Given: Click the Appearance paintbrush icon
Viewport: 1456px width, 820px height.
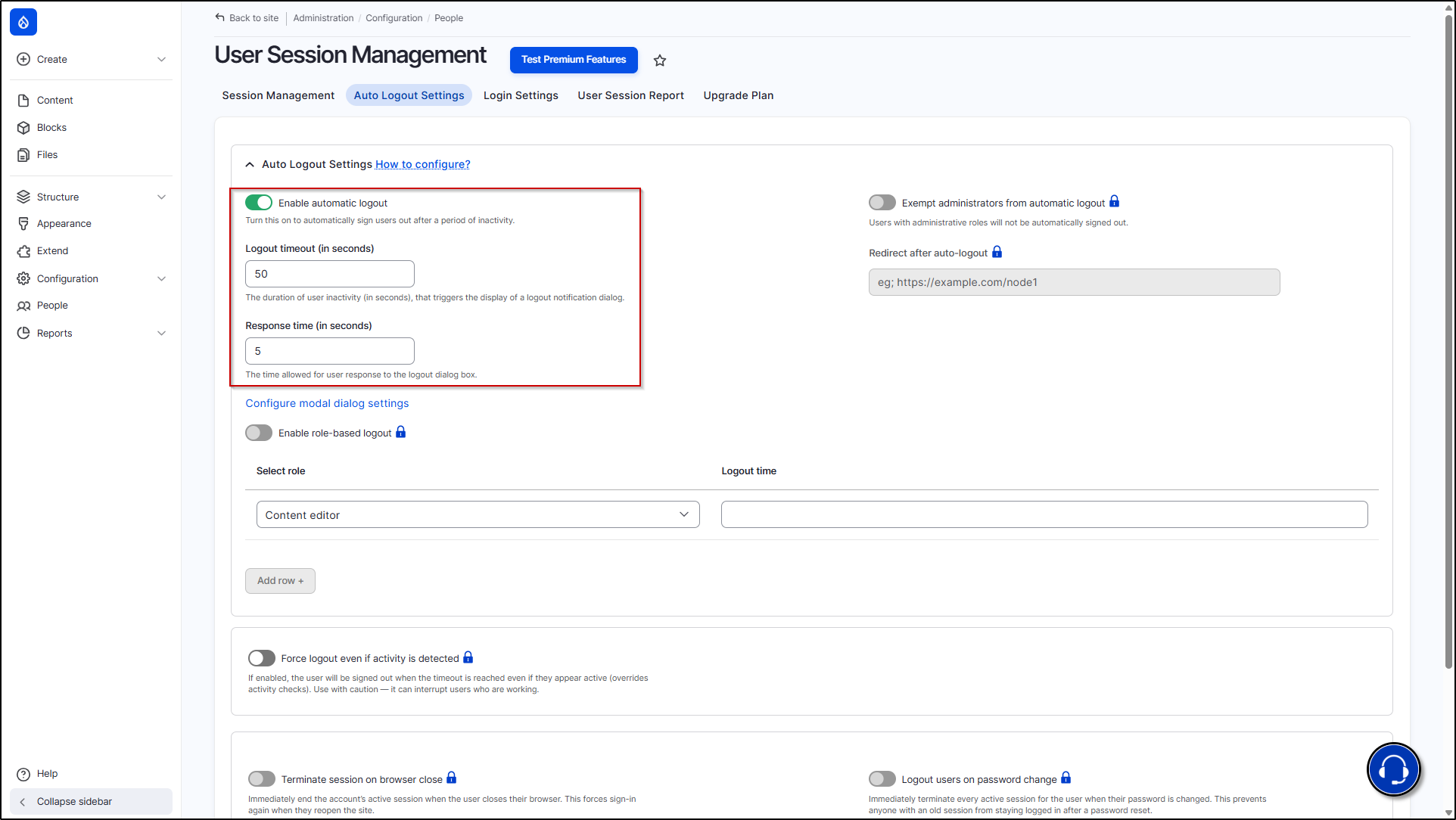Looking at the screenshot, I should pyautogui.click(x=23, y=223).
